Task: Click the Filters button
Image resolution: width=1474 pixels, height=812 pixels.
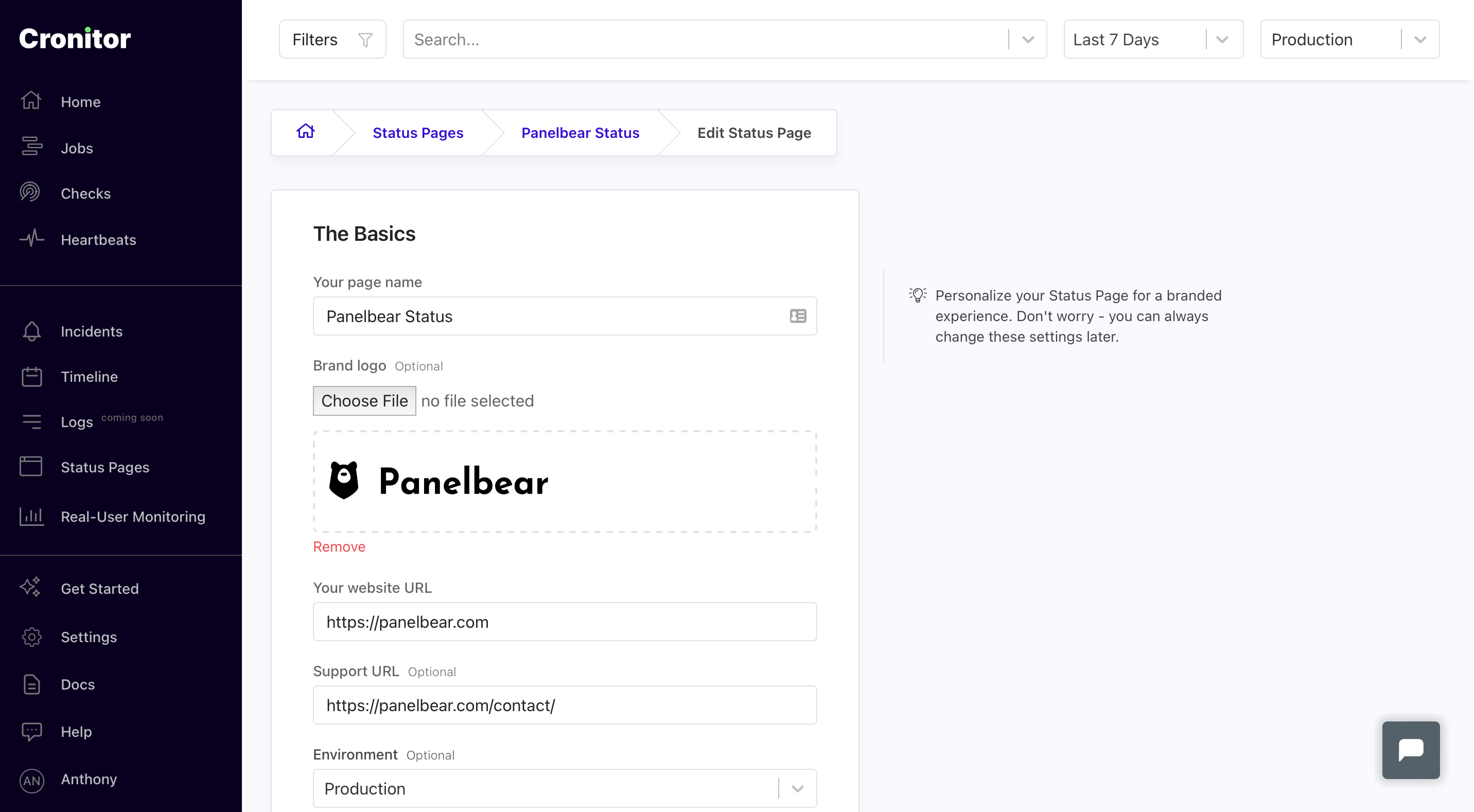Action: pyautogui.click(x=332, y=40)
